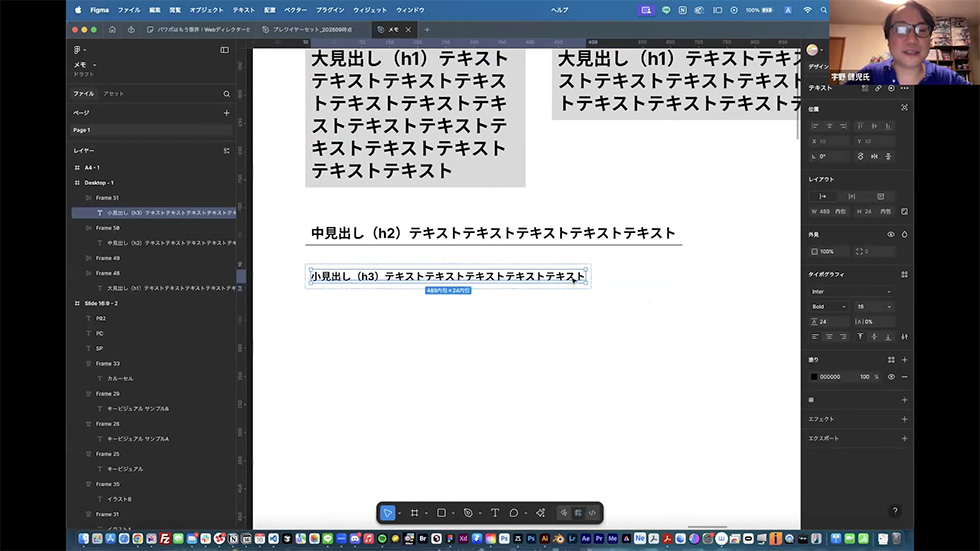
Task: Go to the Home icon tab
Action: pyautogui.click(x=112, y=29)
